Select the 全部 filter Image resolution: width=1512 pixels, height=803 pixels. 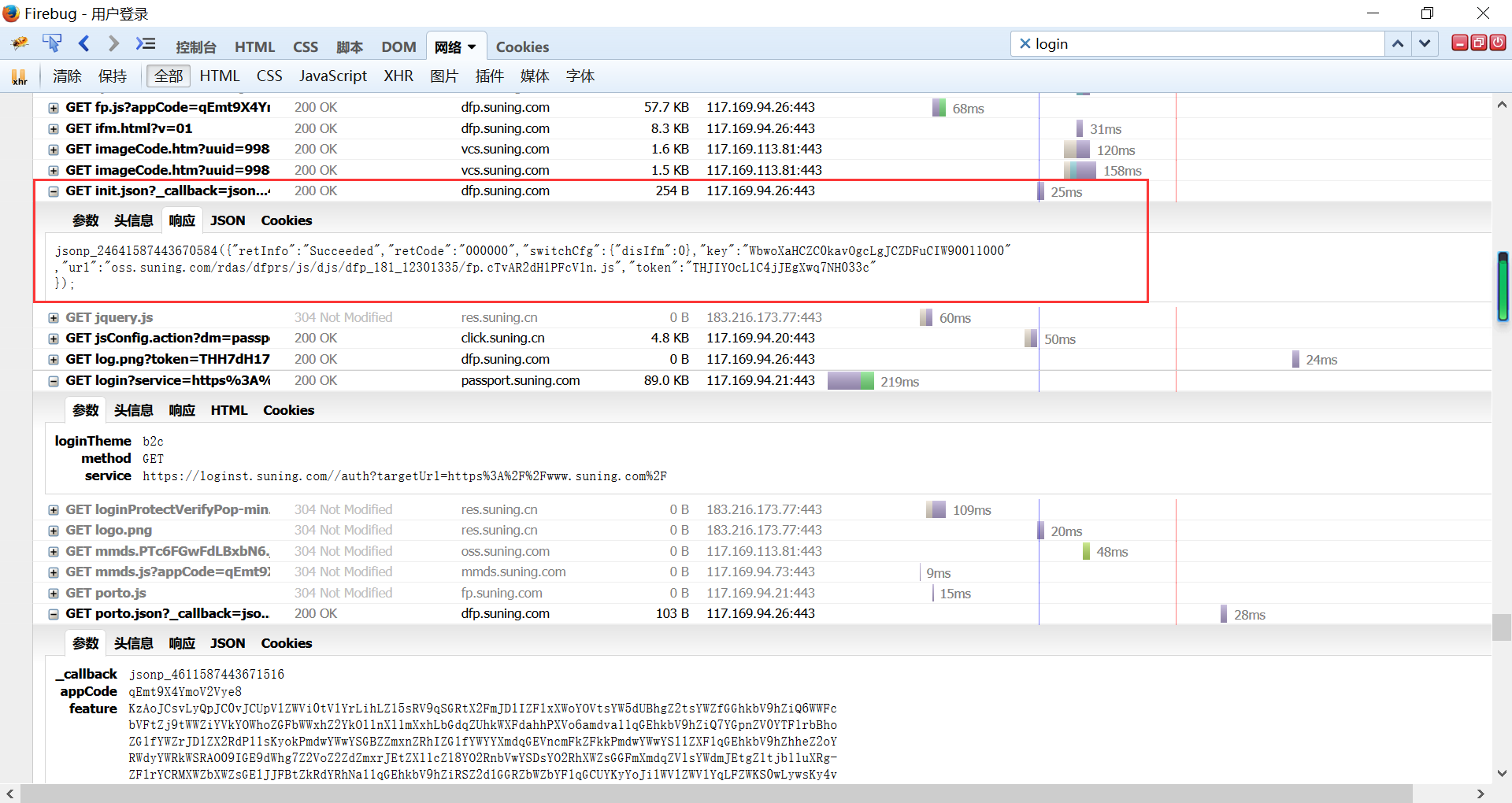click(x=169, y=76)
